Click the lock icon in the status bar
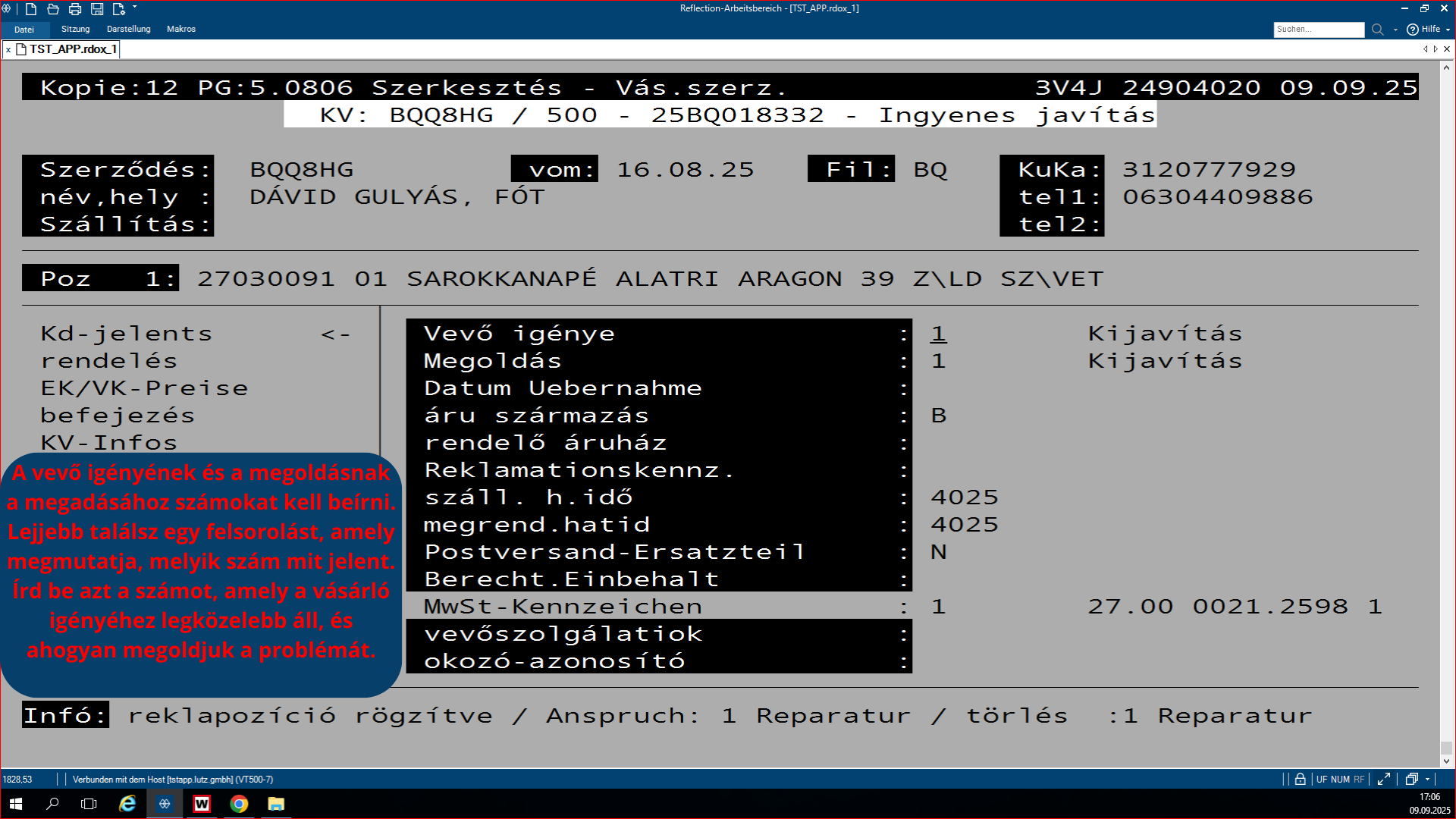This screenshot has width=1456, height=819. [1300, 779]
